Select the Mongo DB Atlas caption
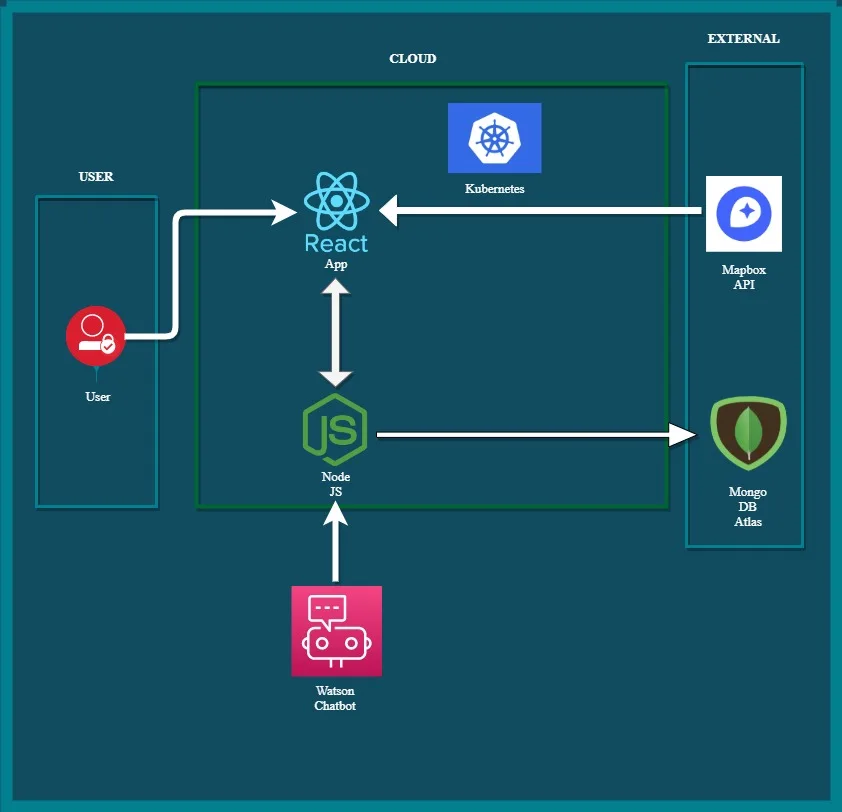This screenshot has width=842, height=812. click(x=747, y=506)
